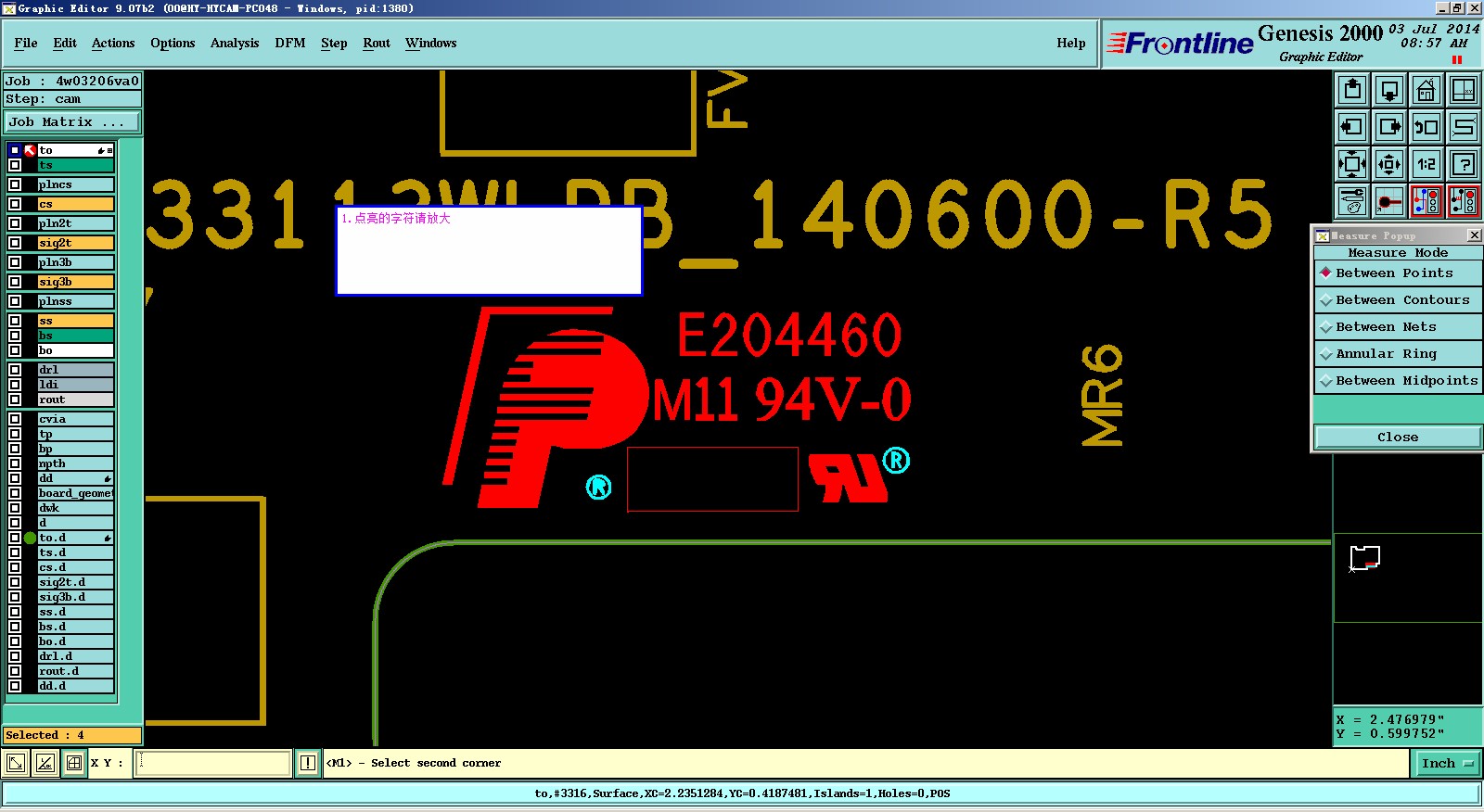Click Close in Measure Popup

[x=1398, y=438]
